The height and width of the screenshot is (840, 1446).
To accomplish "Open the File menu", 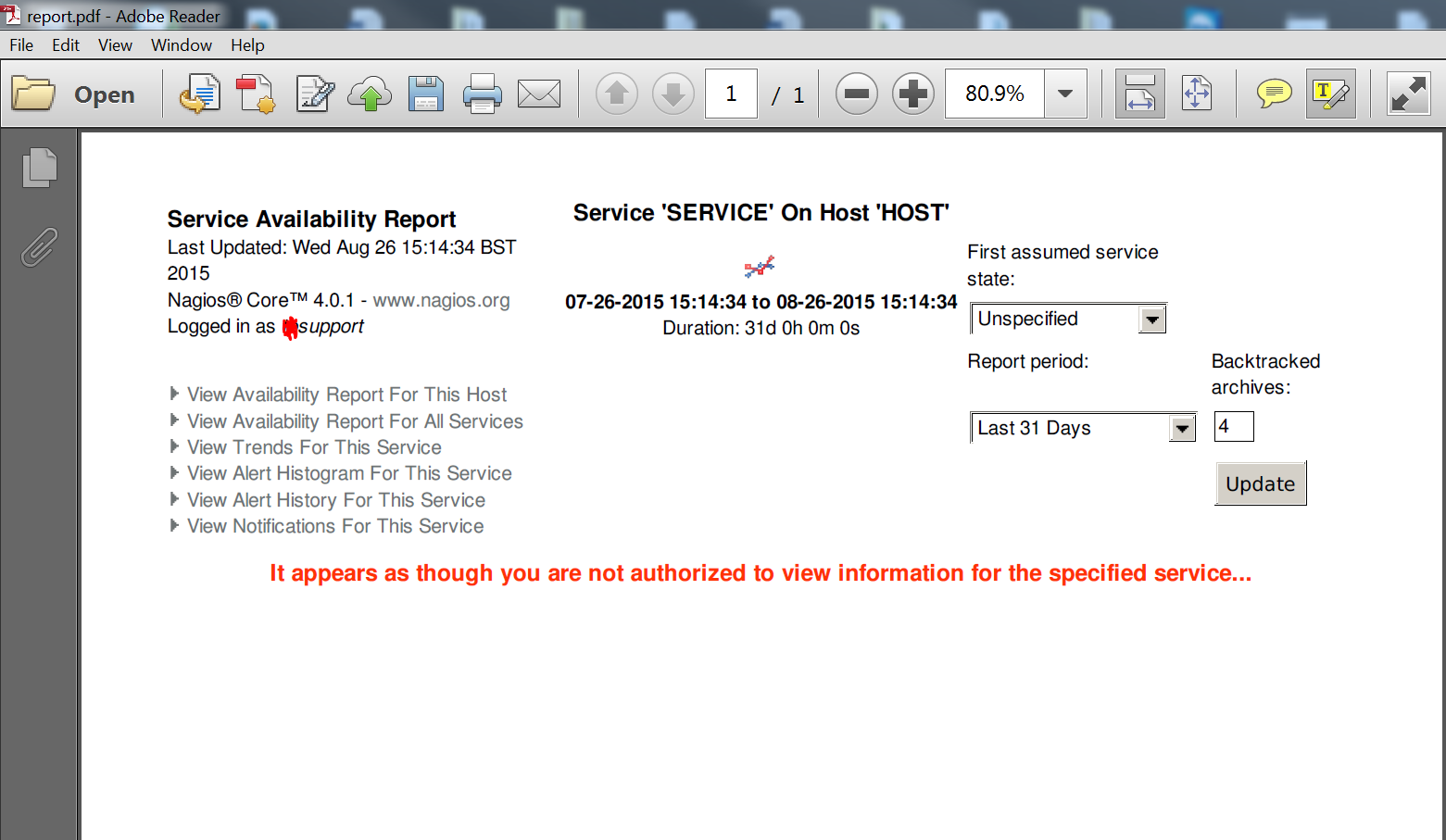I will (x=21, y=45).
